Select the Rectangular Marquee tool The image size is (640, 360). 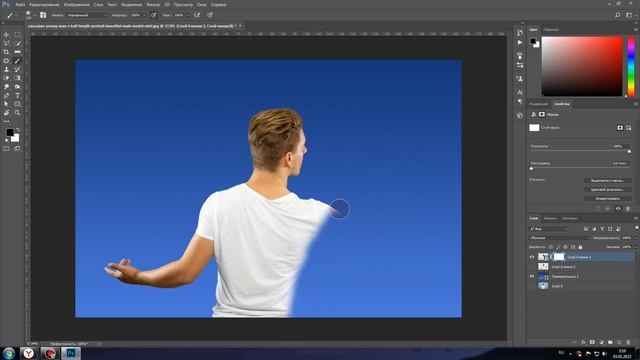pos(17,35)
